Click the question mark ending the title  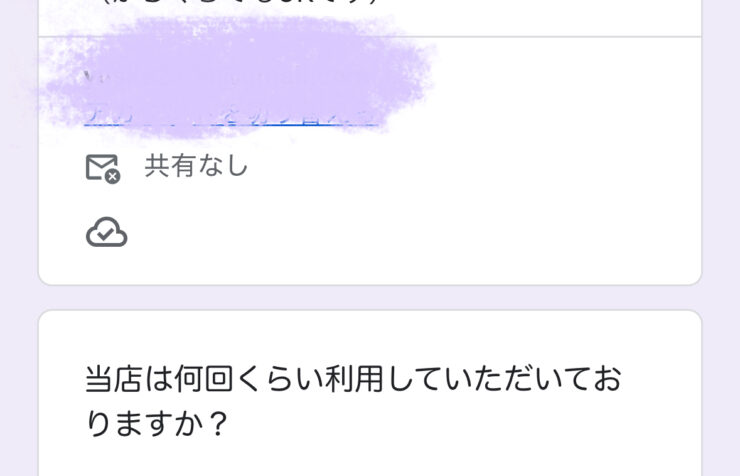[x=218, y=424]
